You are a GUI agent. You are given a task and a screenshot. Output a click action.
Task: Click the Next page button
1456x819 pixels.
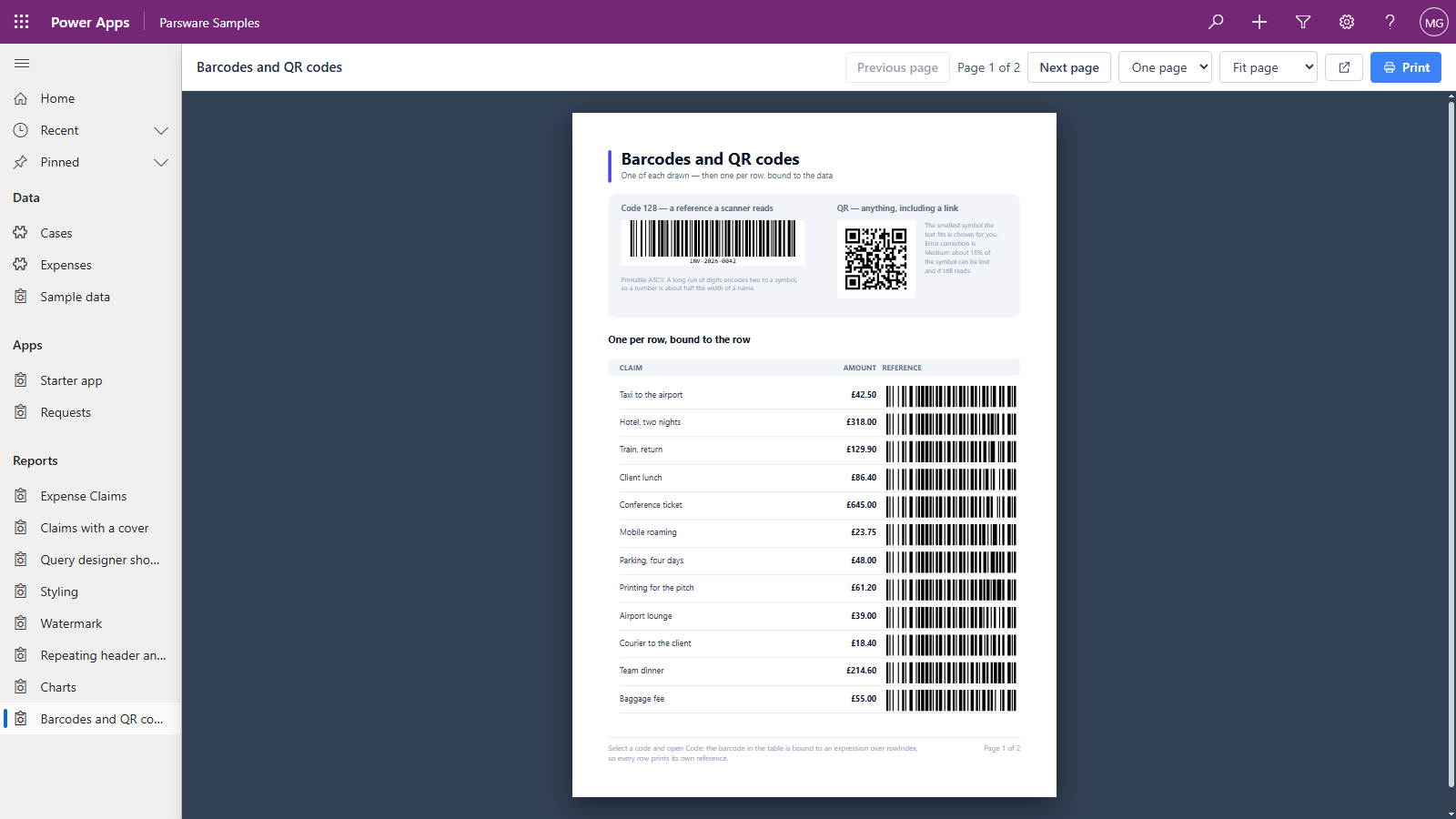coord(1069,67)
